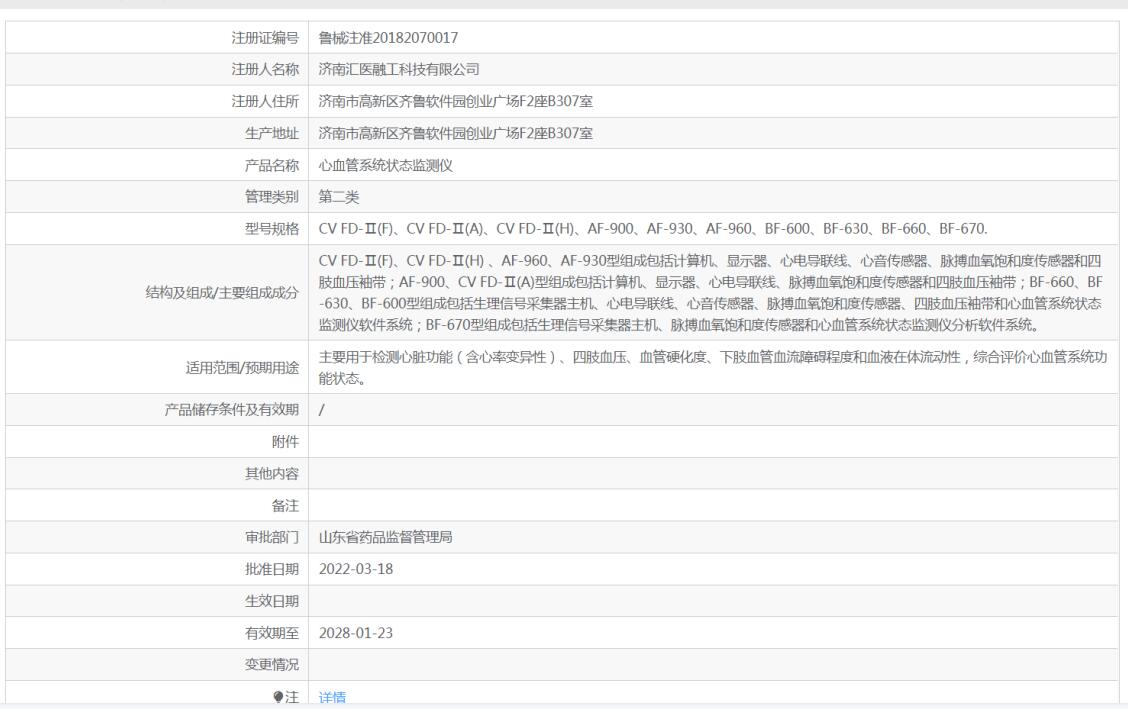
Task: Click the management class value 第二类
Action: tap(339, 197)
